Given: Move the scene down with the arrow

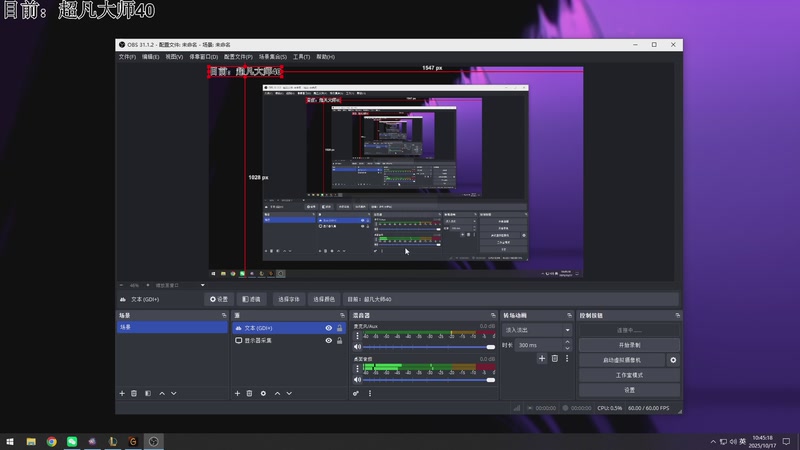Looking at the screenshot, I should (x=174, y=393).
